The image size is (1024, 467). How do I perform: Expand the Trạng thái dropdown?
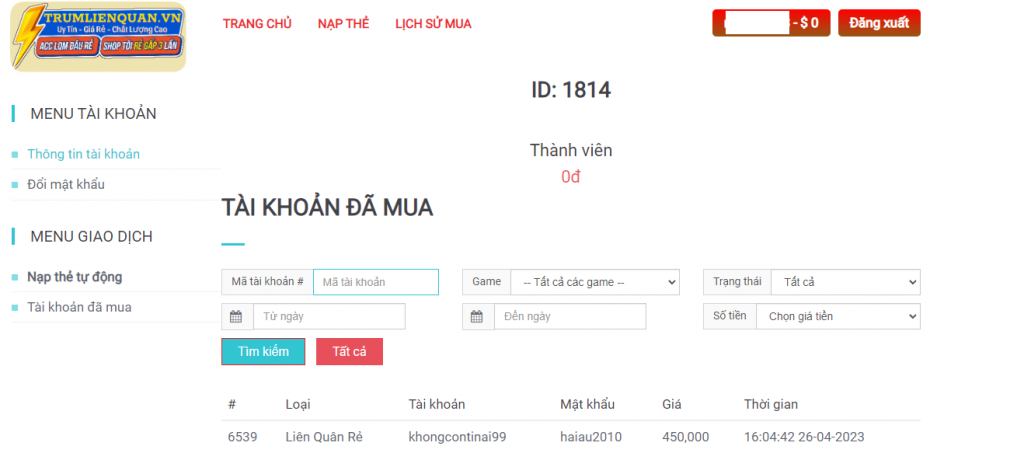click(845, 282)
